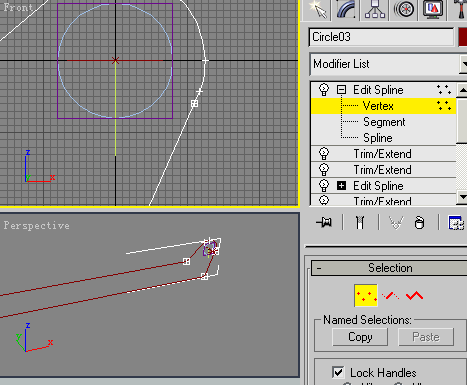Uncheck the Lock Handles checkbox
Screen dimensions: 467x385
tap(338, 372)
